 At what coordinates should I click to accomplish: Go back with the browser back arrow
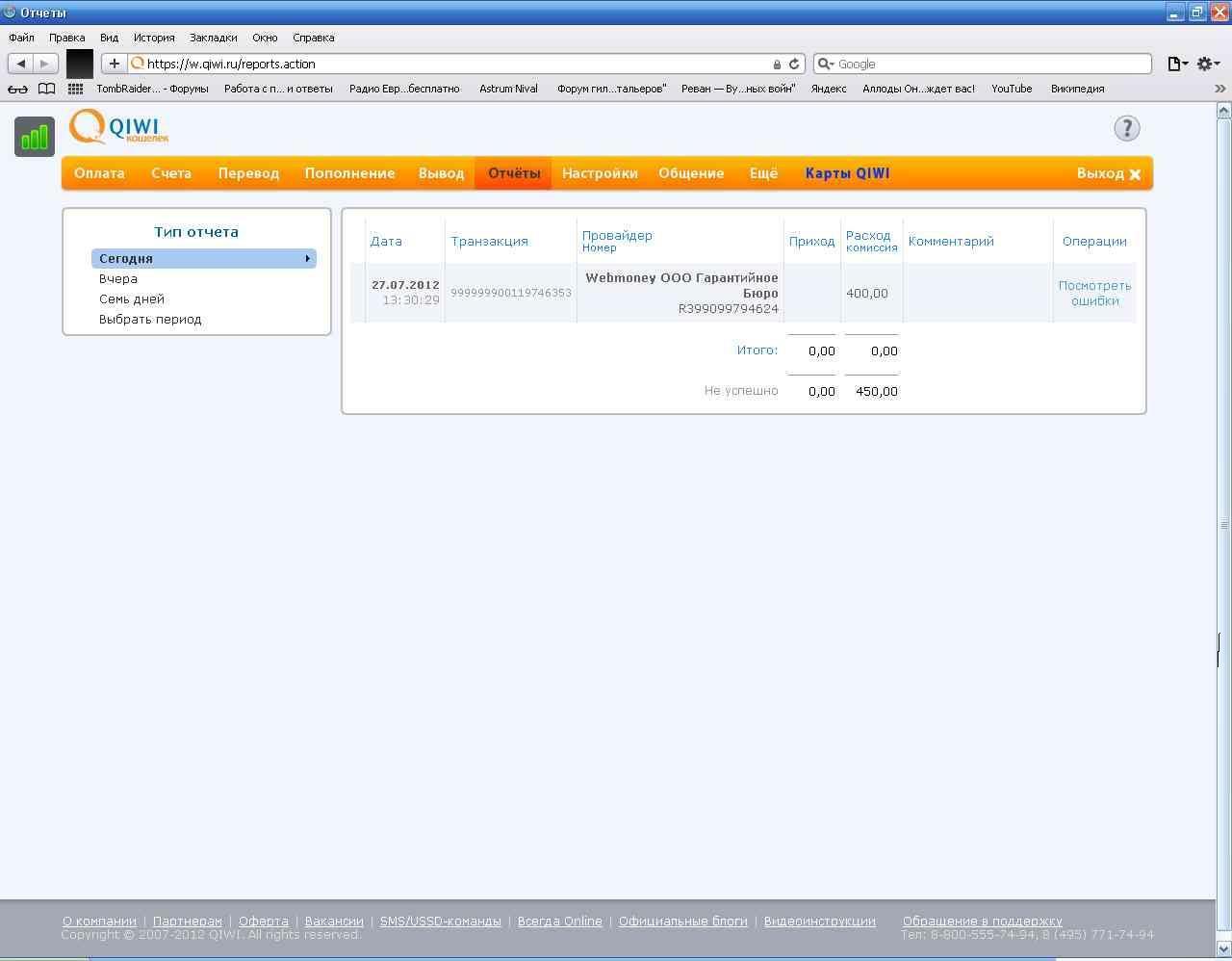click(21, 64)
